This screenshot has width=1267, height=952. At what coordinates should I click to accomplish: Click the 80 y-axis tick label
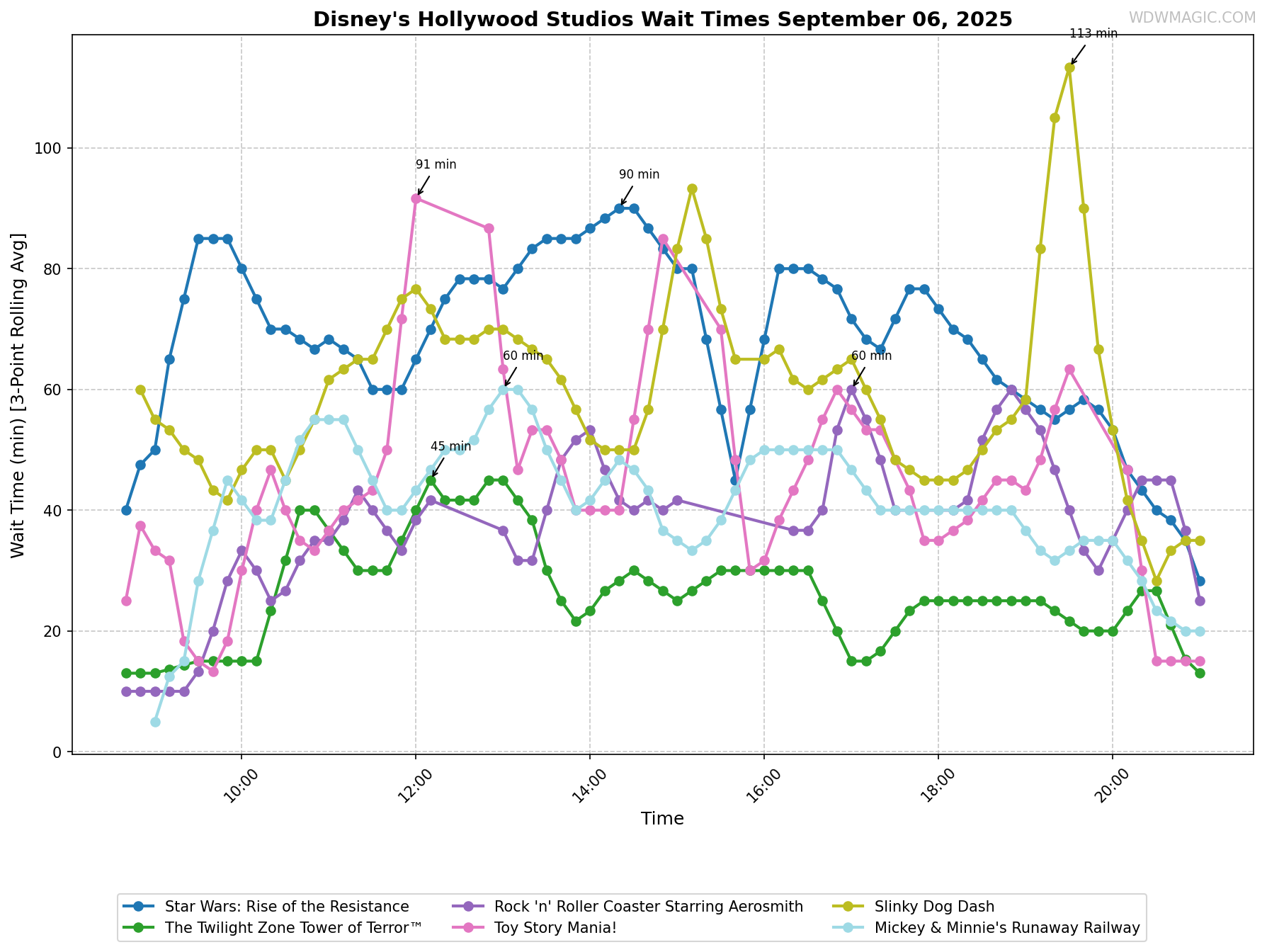tap(55, 269)
